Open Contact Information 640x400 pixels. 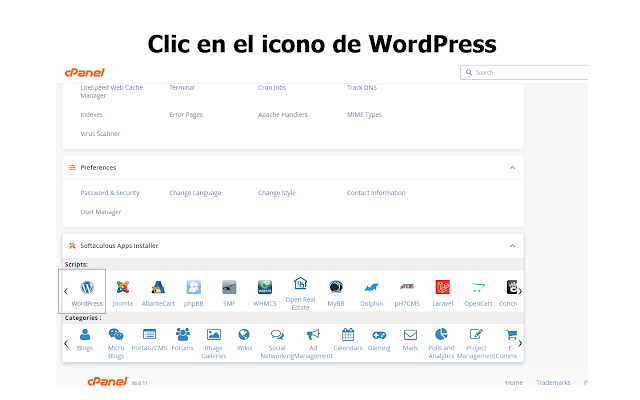[x=376, y=193]
